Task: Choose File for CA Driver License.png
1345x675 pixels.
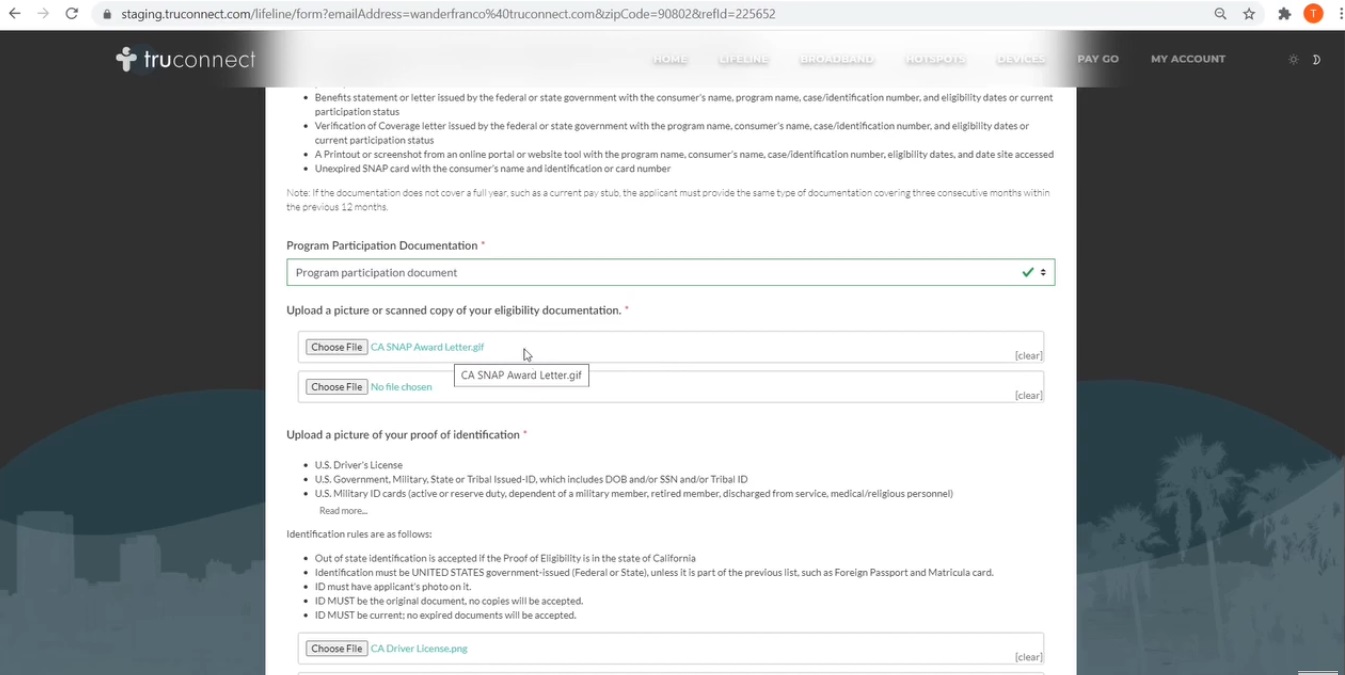Action: click(337, 648)
